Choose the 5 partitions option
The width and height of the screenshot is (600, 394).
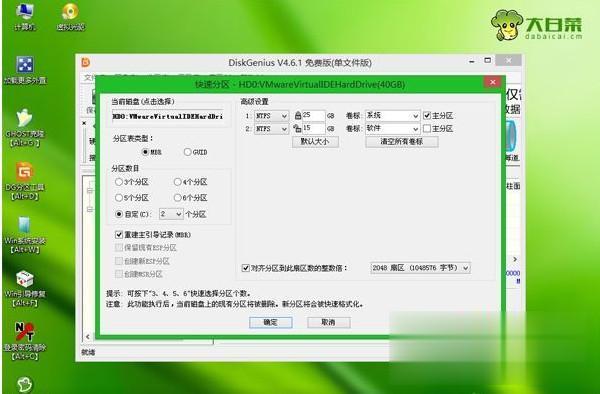(119, 198)
